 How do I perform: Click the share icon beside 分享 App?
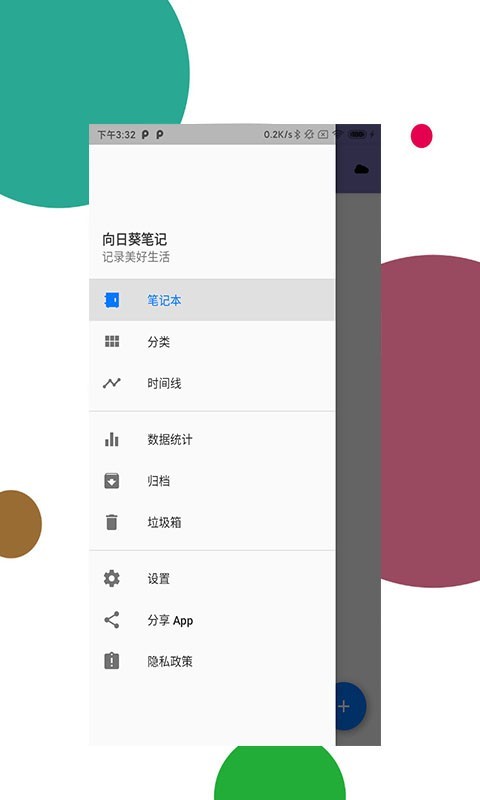coord(112,620)
